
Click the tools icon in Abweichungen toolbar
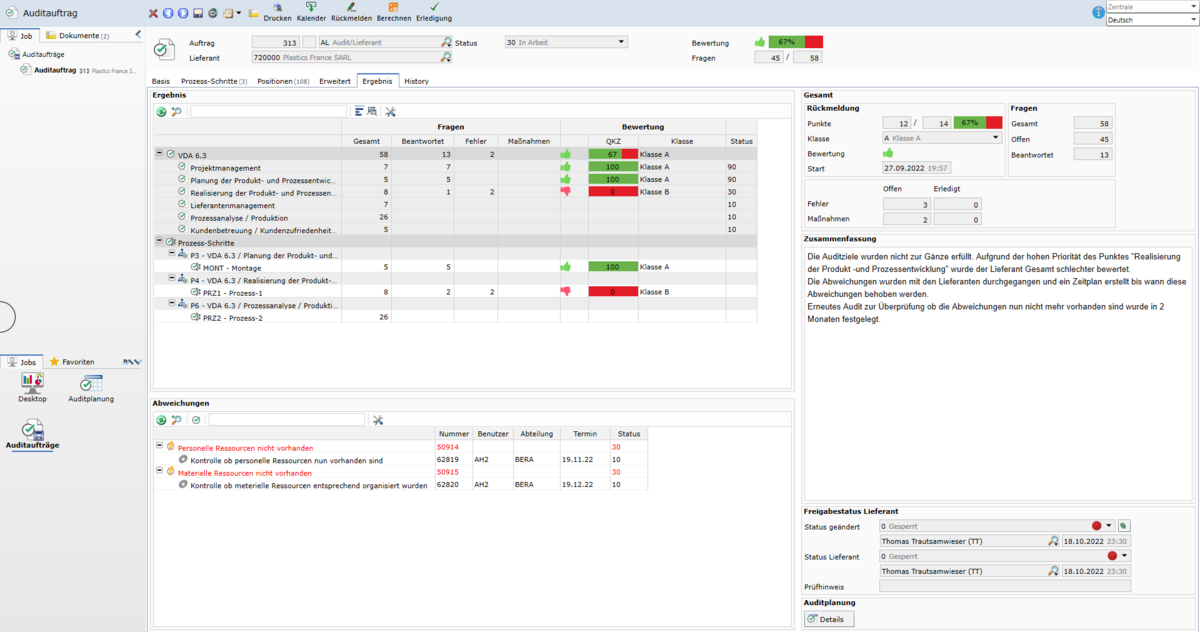click(378, 420)
